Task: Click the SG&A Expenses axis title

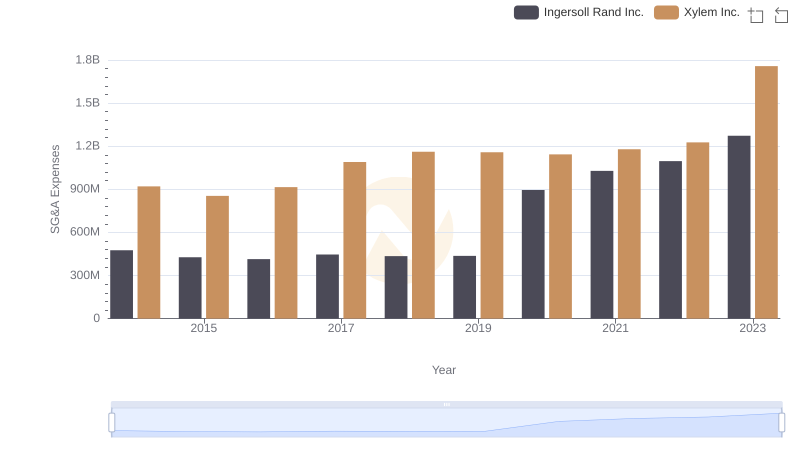Action: pyautogui.click(x=56, y=189)
